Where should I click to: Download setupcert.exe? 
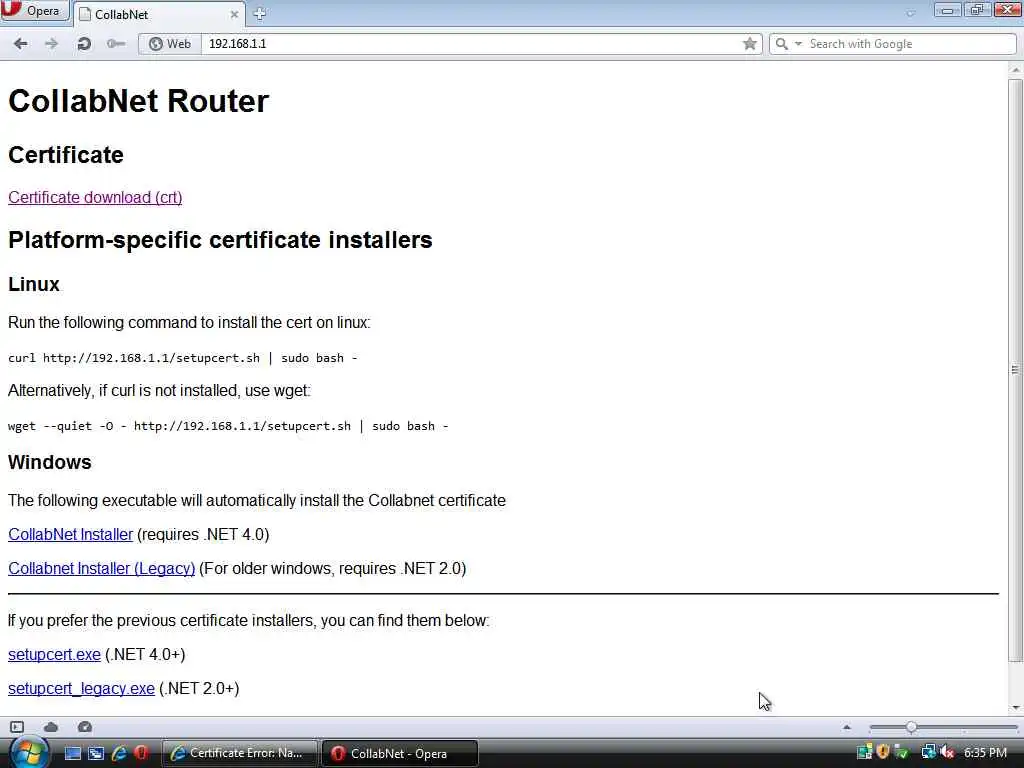pos(54,654)
